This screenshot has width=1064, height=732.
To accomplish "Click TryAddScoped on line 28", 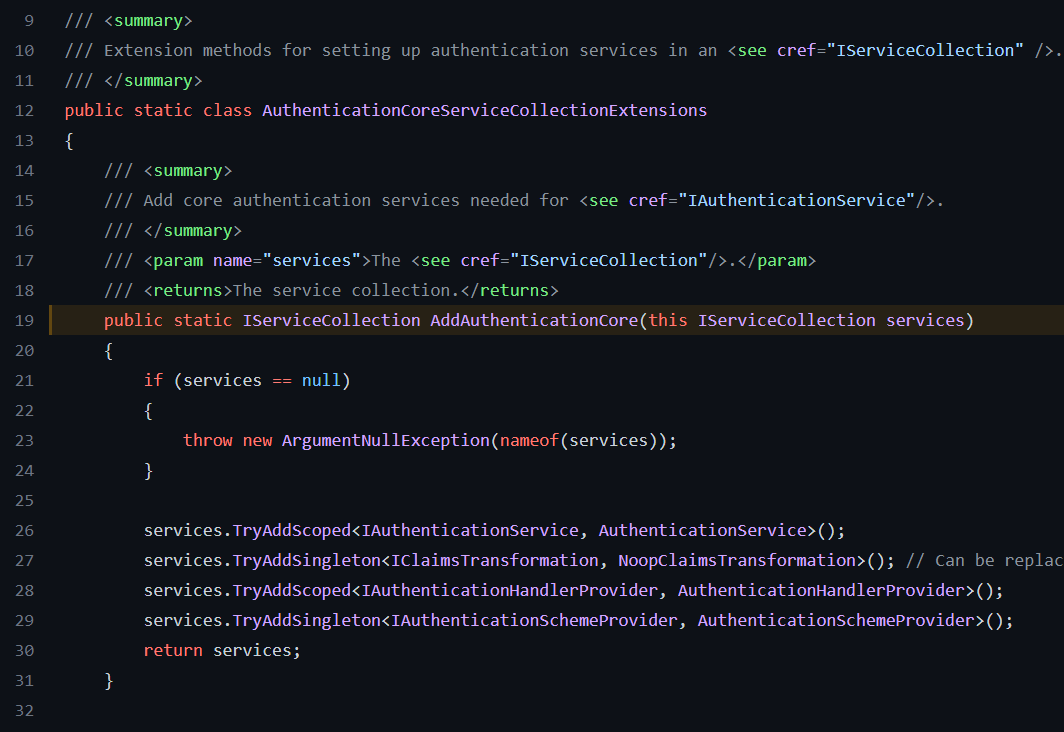I will (292, 590).
